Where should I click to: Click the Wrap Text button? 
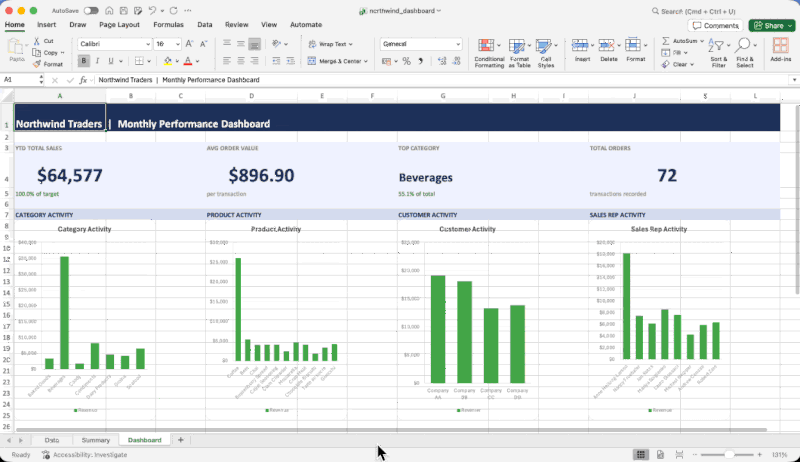330,44
